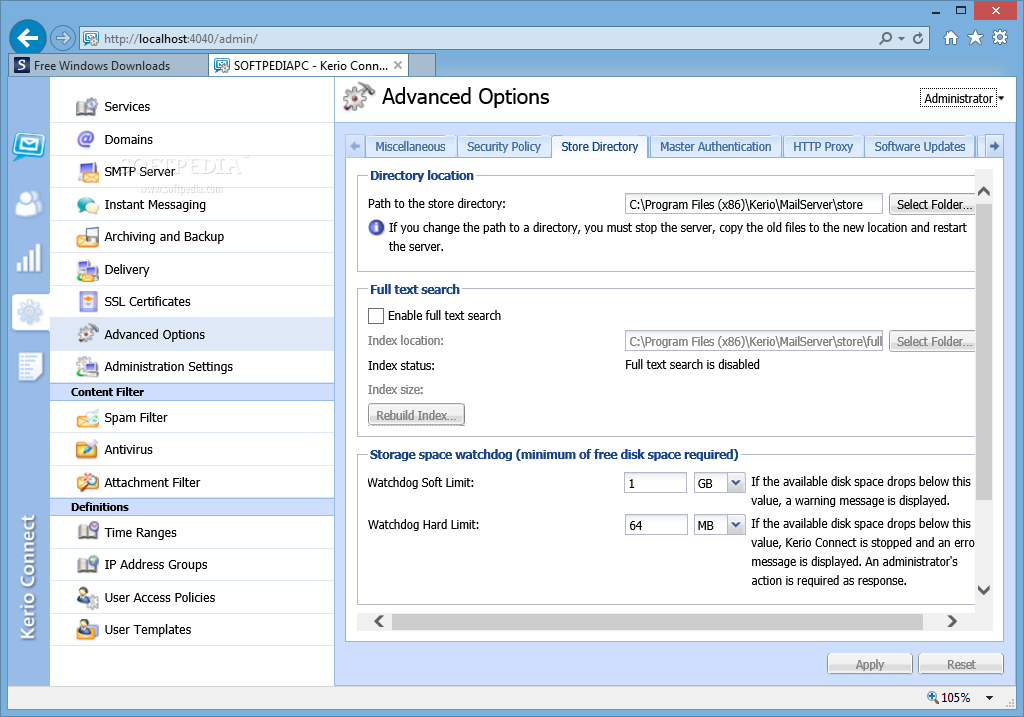Click the Time Ranges icon
Screen dimensions: 1024x717
(x=88, y=532)
